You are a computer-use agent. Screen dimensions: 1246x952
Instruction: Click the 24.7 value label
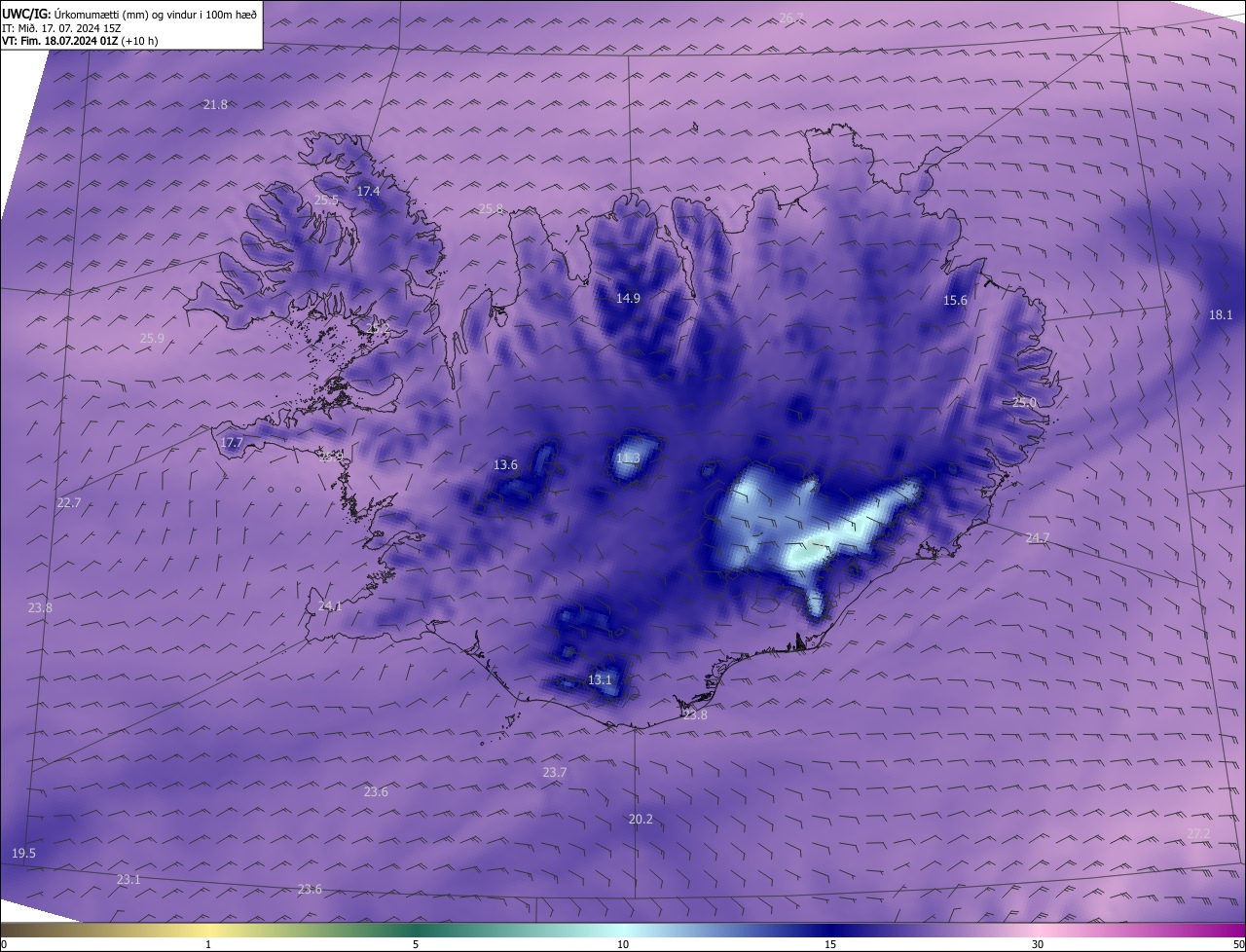click(1037, 538)
